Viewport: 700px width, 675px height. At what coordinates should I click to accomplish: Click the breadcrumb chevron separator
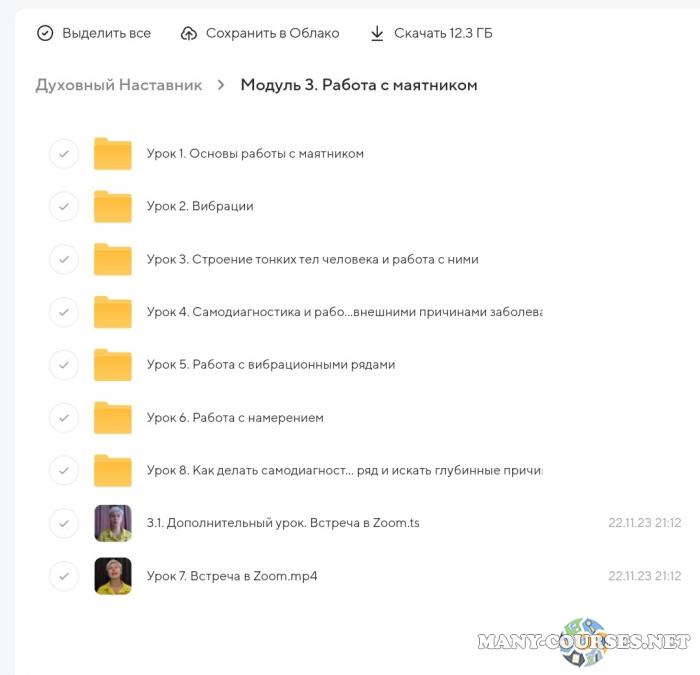tap(222, 85)
